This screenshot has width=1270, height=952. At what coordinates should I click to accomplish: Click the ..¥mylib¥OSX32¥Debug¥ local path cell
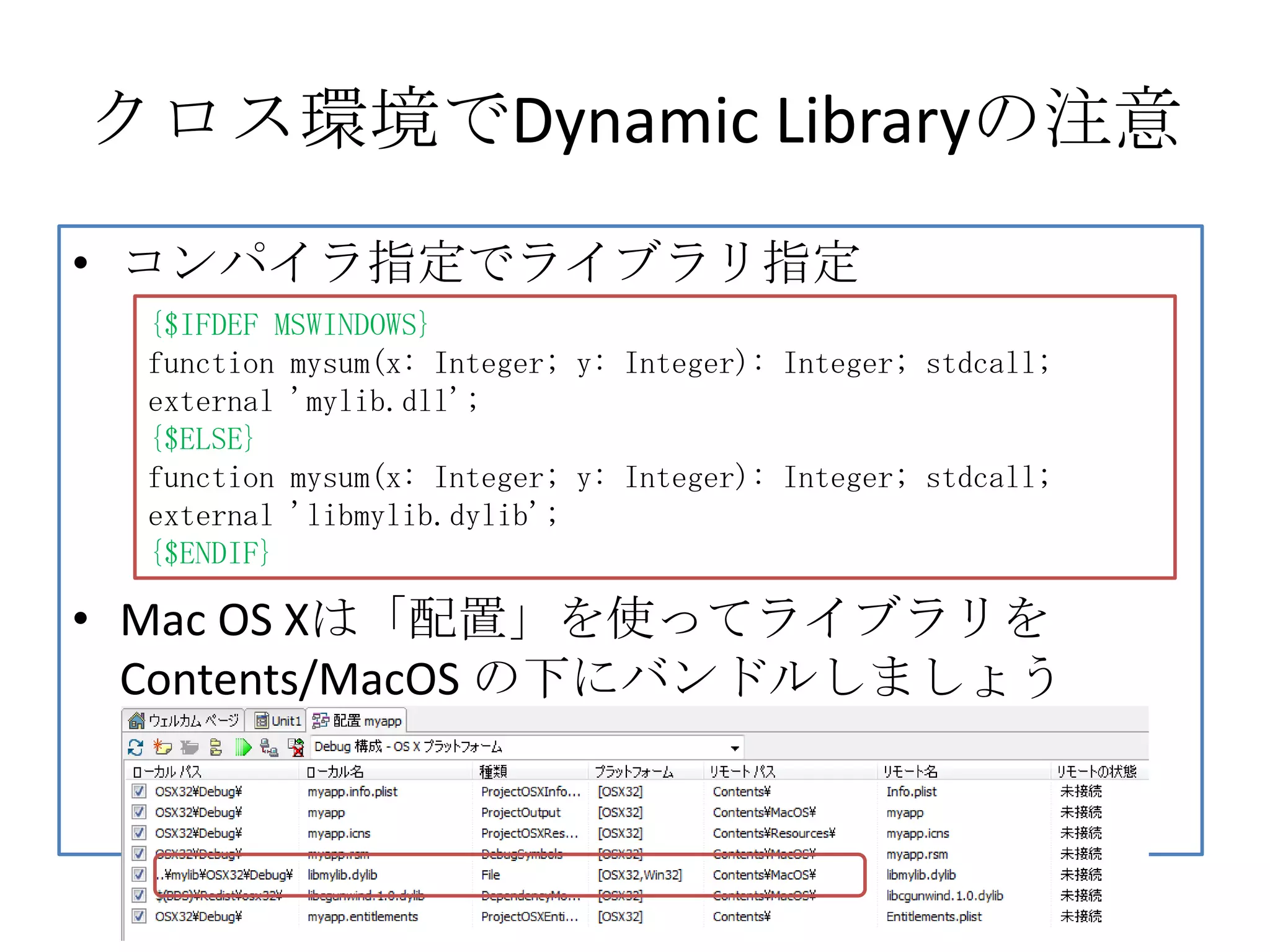tap(224, 875)
